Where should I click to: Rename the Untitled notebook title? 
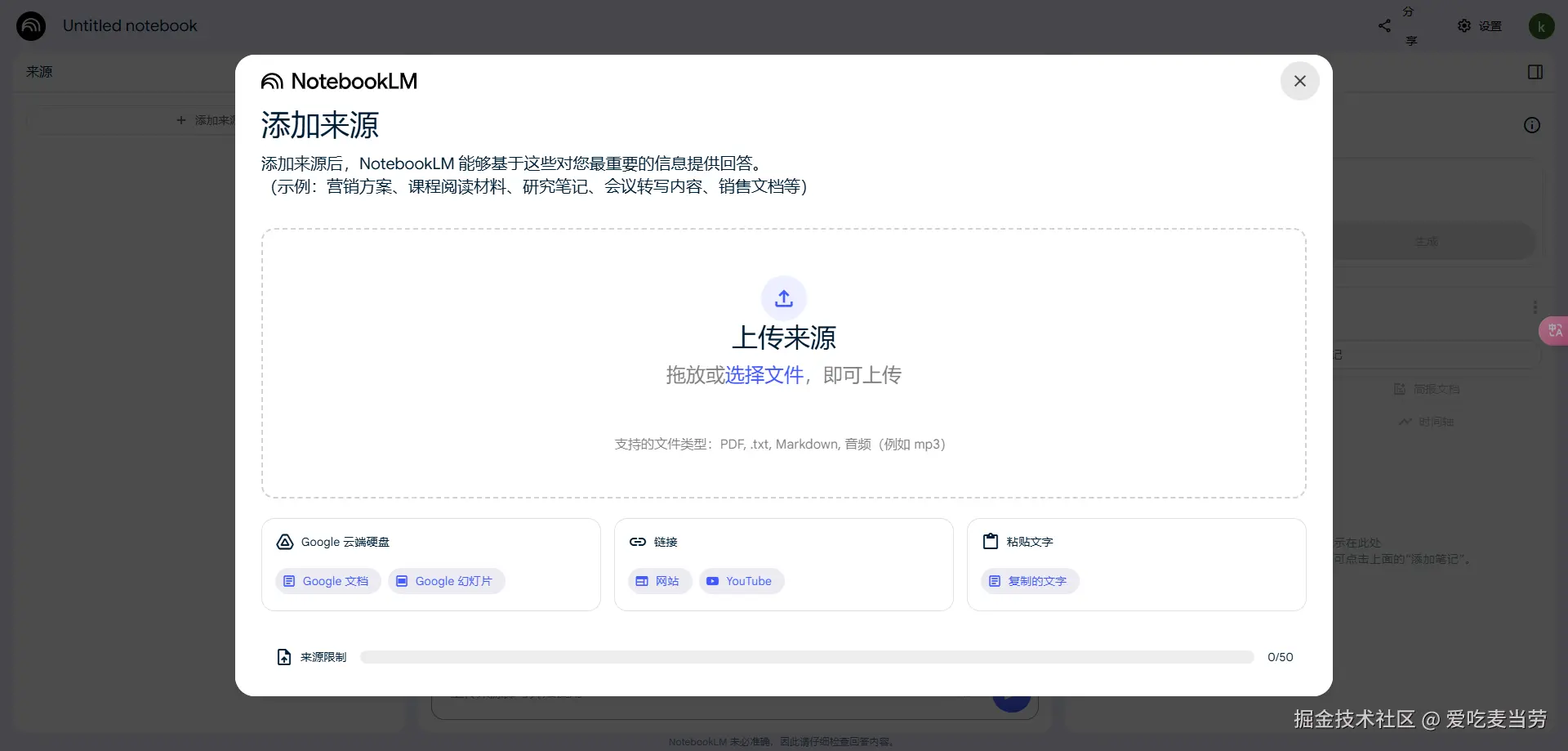130,26
